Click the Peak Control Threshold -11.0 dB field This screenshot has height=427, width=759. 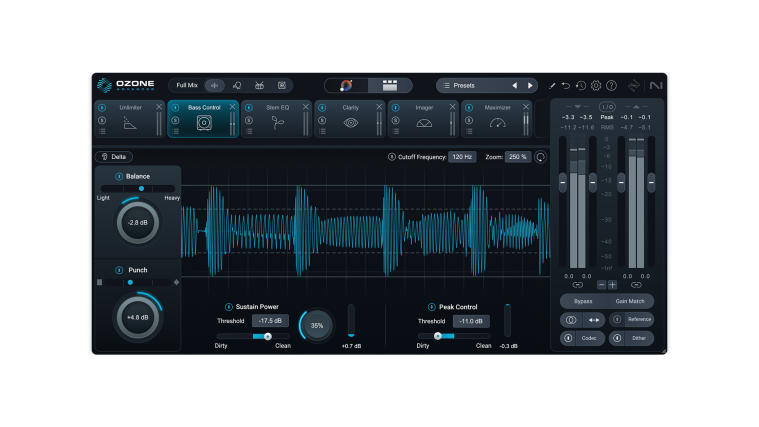click(x=471, y=321)
